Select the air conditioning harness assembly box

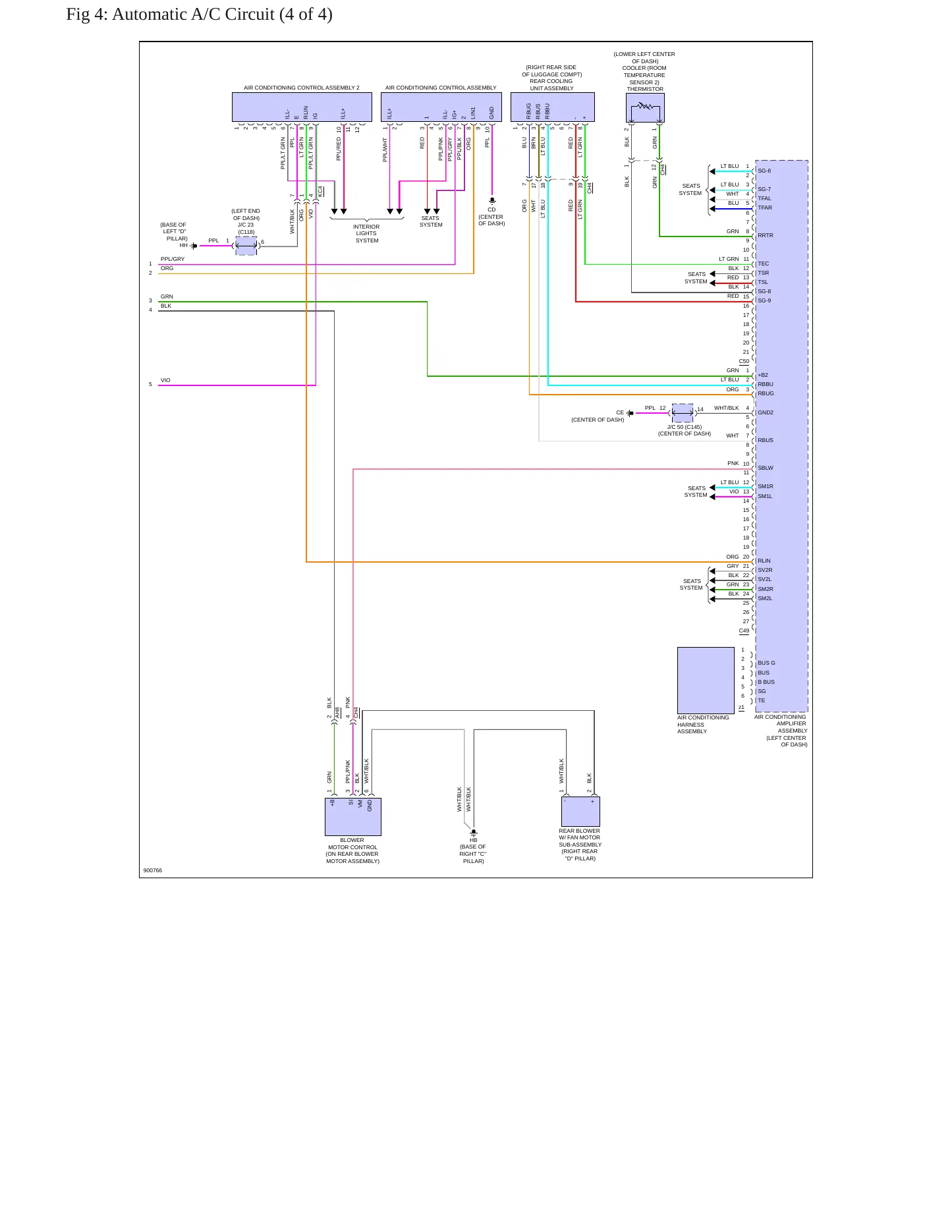click(x=706, y=680)
